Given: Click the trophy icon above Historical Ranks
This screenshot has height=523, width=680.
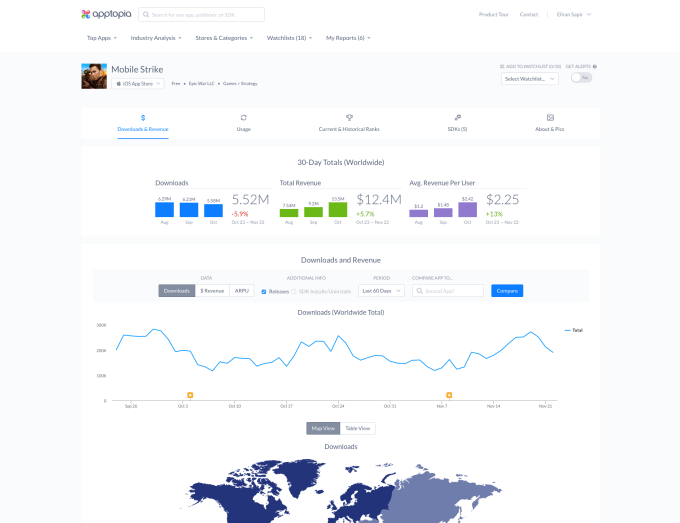Looking at the screenshot, I should [349, 118].
